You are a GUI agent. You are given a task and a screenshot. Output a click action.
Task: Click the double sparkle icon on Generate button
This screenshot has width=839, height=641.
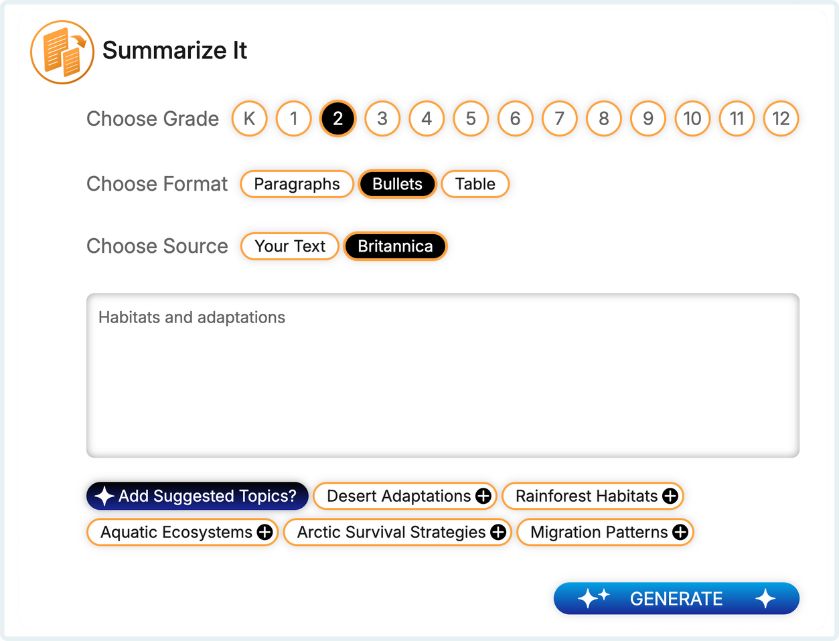pos(594,598)
